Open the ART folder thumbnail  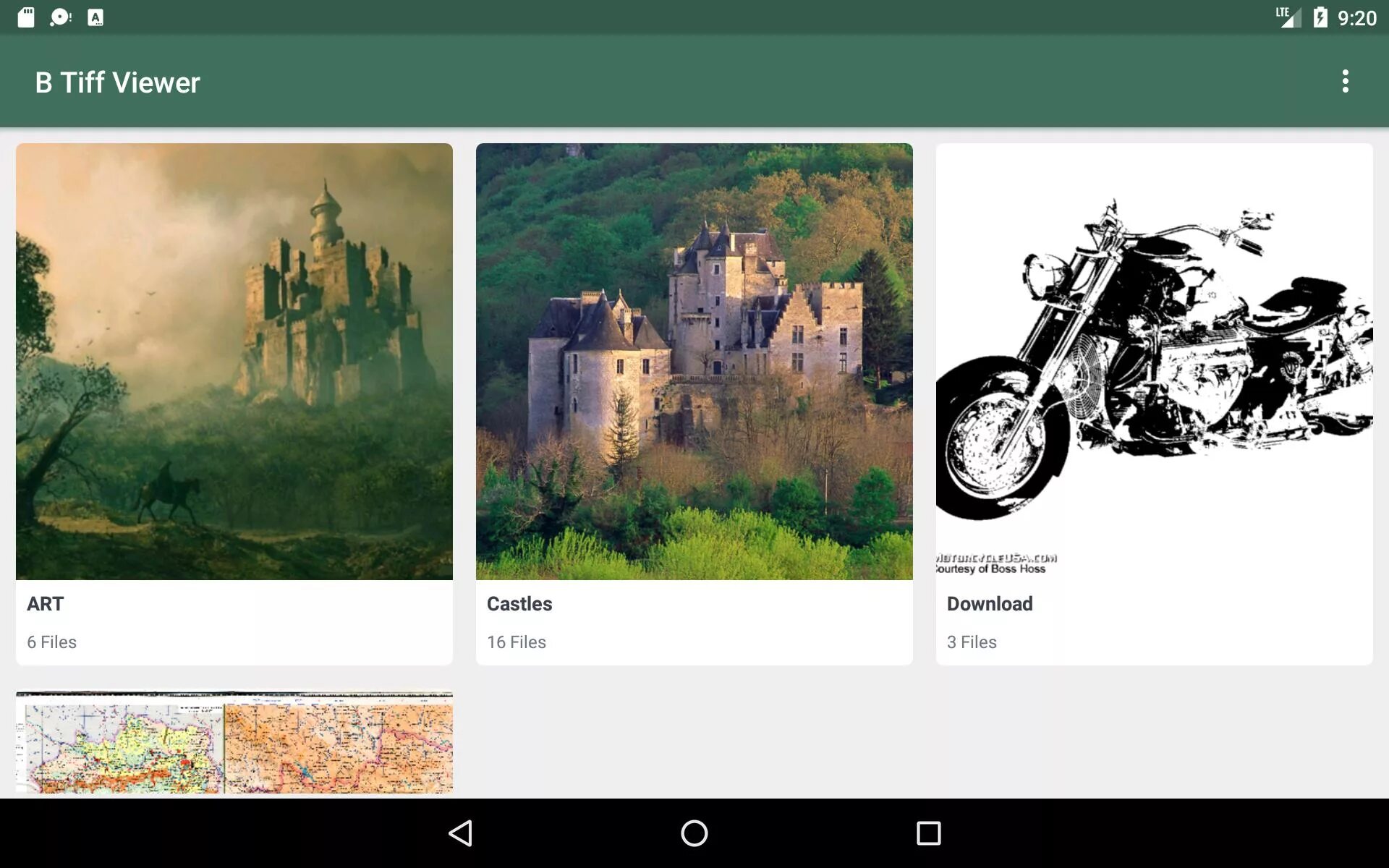(x=234, y=362)
